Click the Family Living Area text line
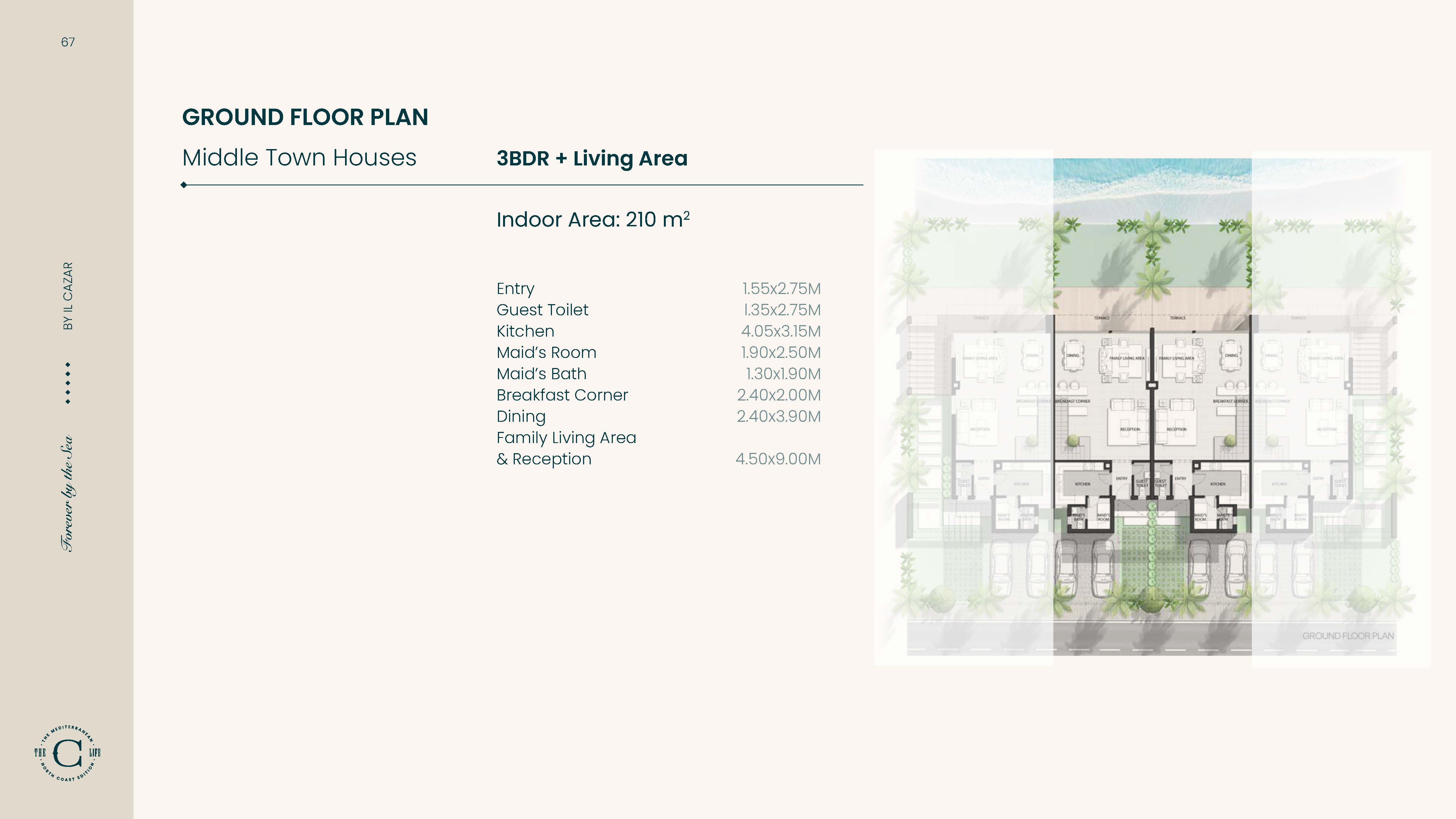The height and width of the screenshot is (819, 1456). pyautogui.click(x=566, y=438)
